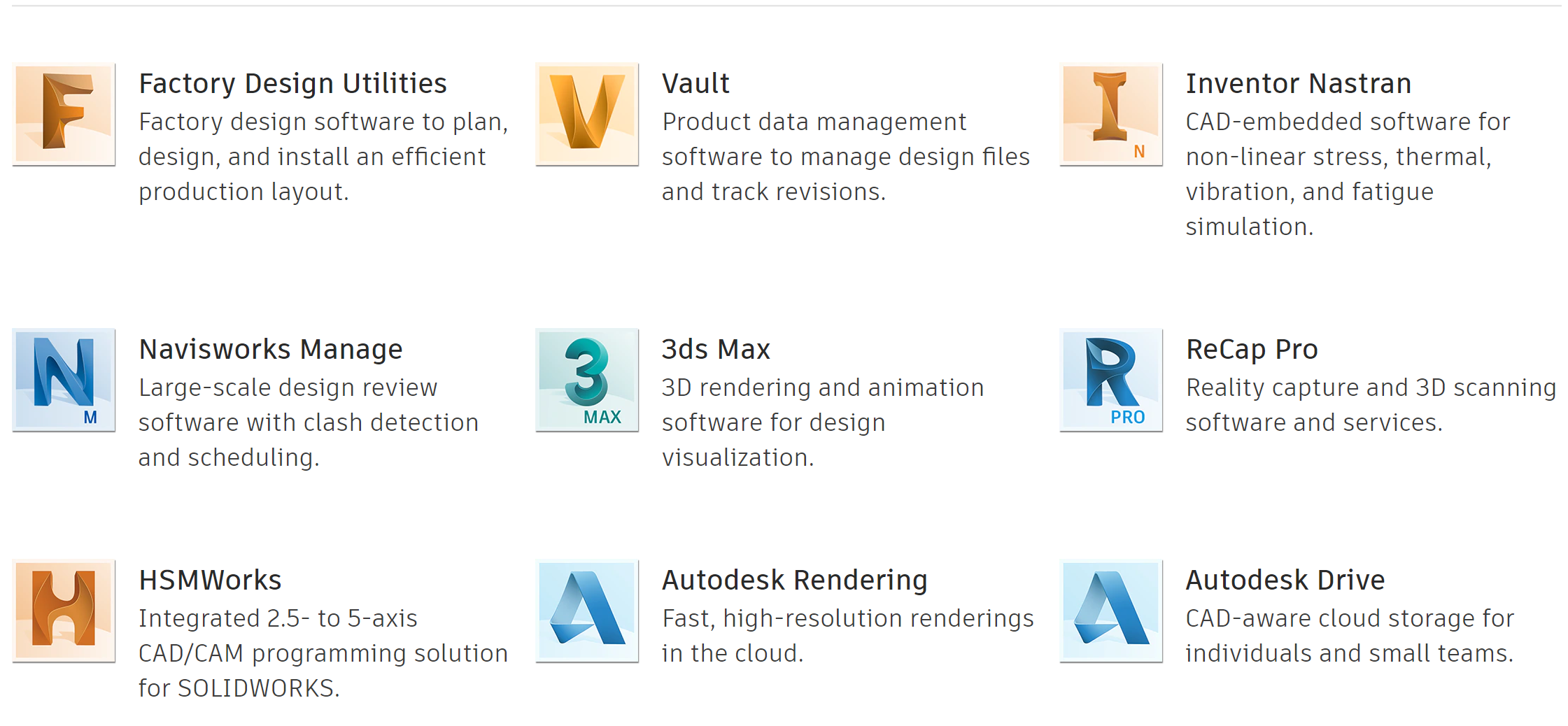Open the Autodesk Drive title link
Screen dimensions: 1568x726
coord(1285,581)
